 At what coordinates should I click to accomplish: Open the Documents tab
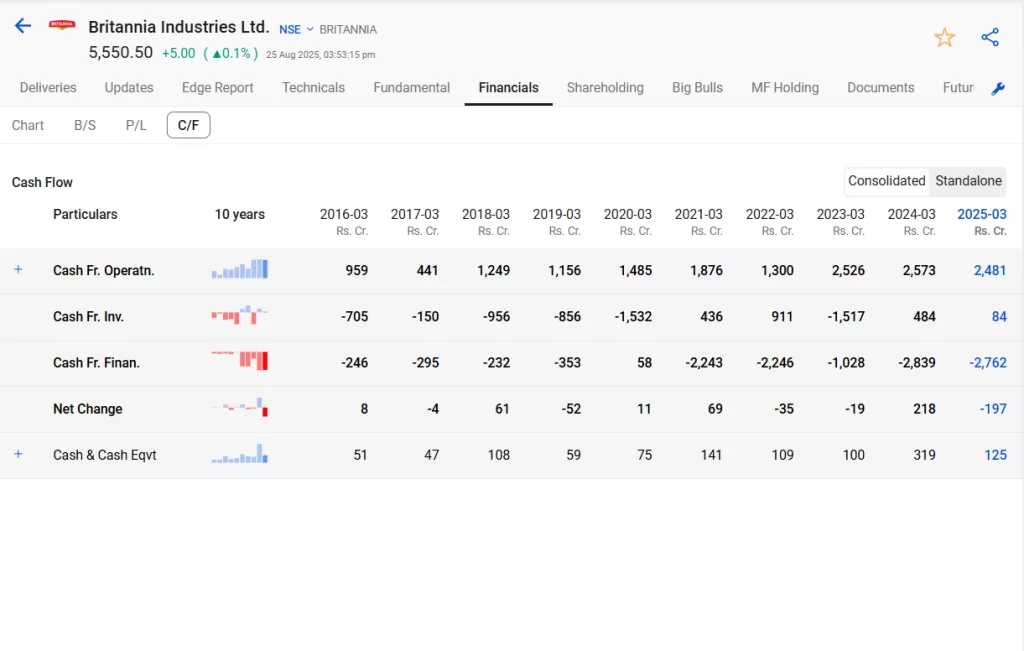click(x=880, y=87)
